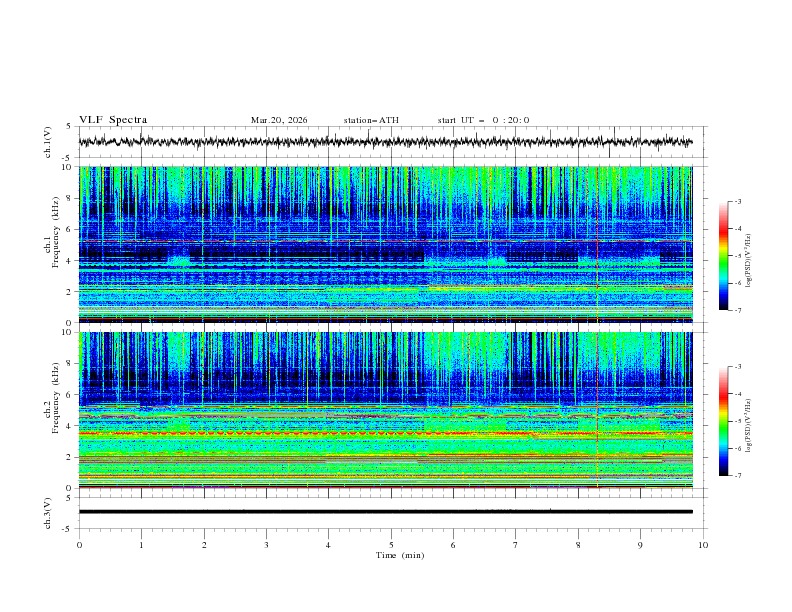Click the ch.1 waveform trace panel
Image resolution: width=792 pixels, height=612 pixels.
(393, 142)
